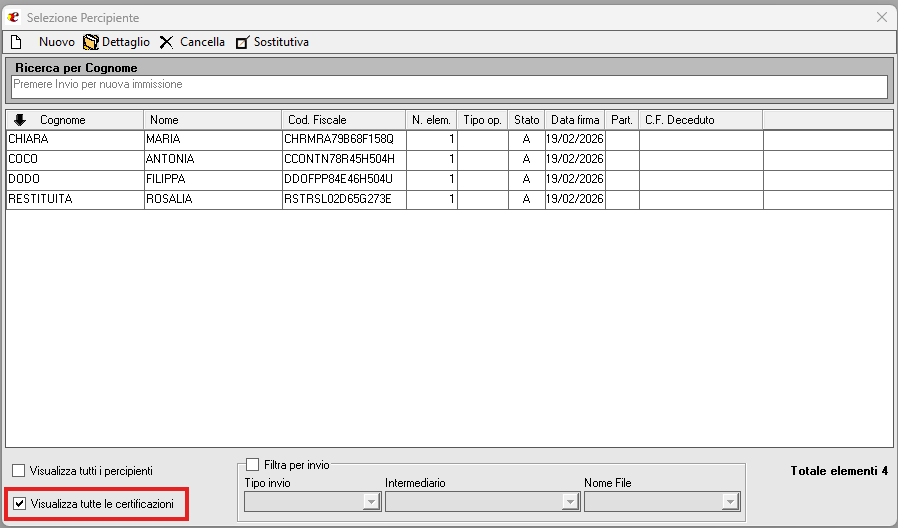Image resolution: width=898 pixels, height=528 pixels.
Task: Click fiscal code RSTRSL02D65G273E
Action: [344, 199]
